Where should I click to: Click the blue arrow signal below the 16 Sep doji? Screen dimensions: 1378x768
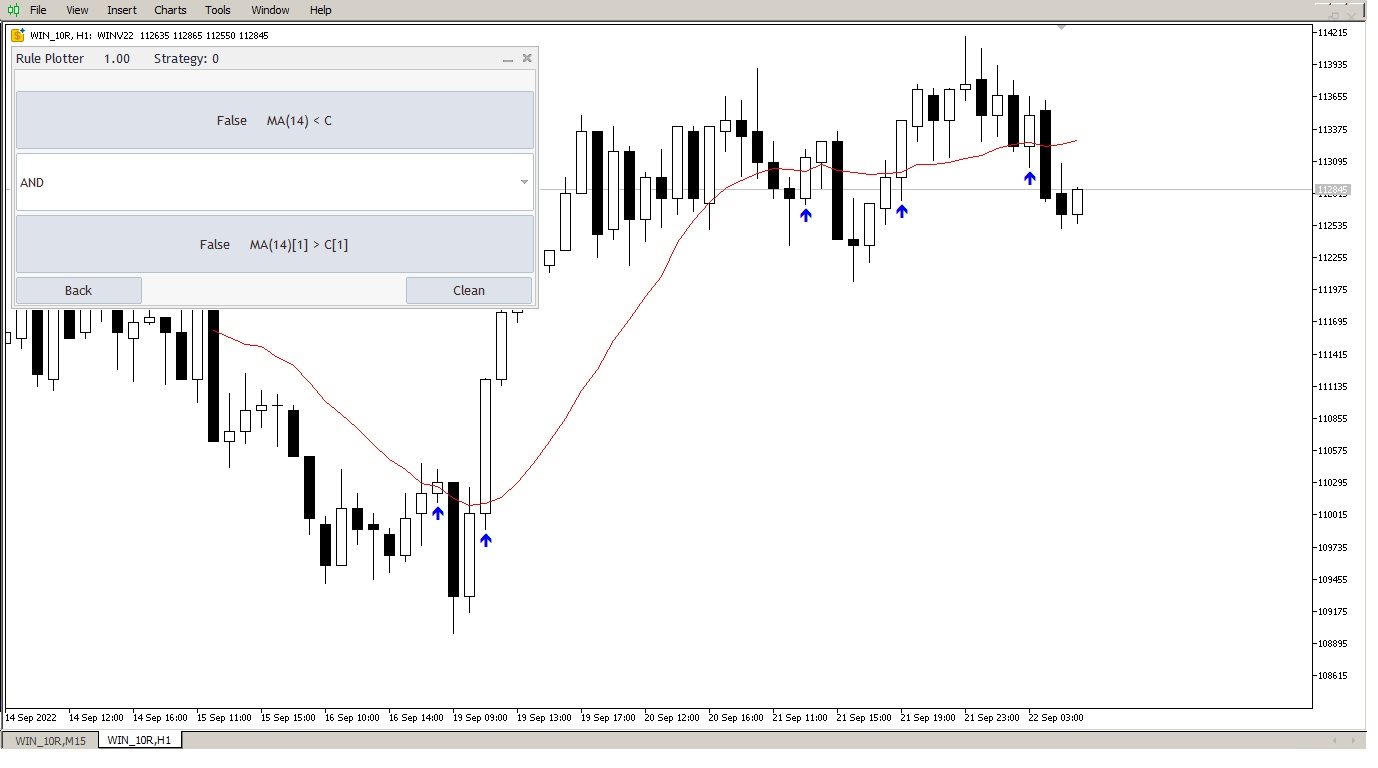438,513
